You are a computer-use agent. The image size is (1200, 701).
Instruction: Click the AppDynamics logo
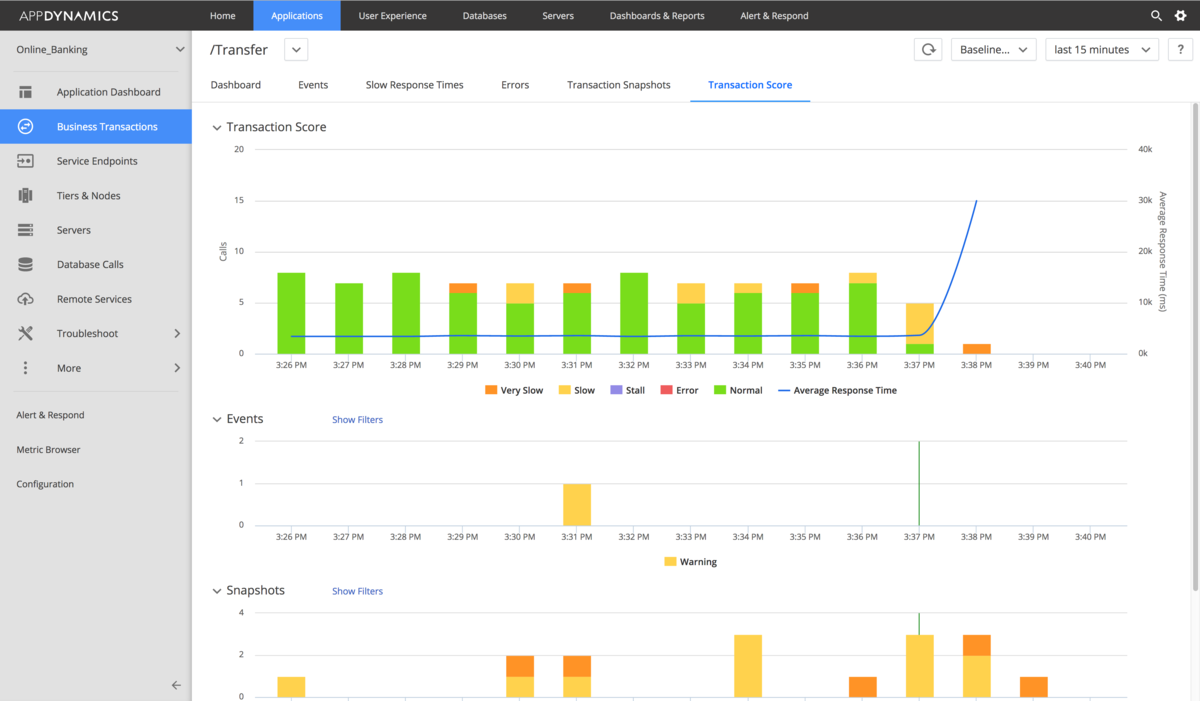[69, 16]
